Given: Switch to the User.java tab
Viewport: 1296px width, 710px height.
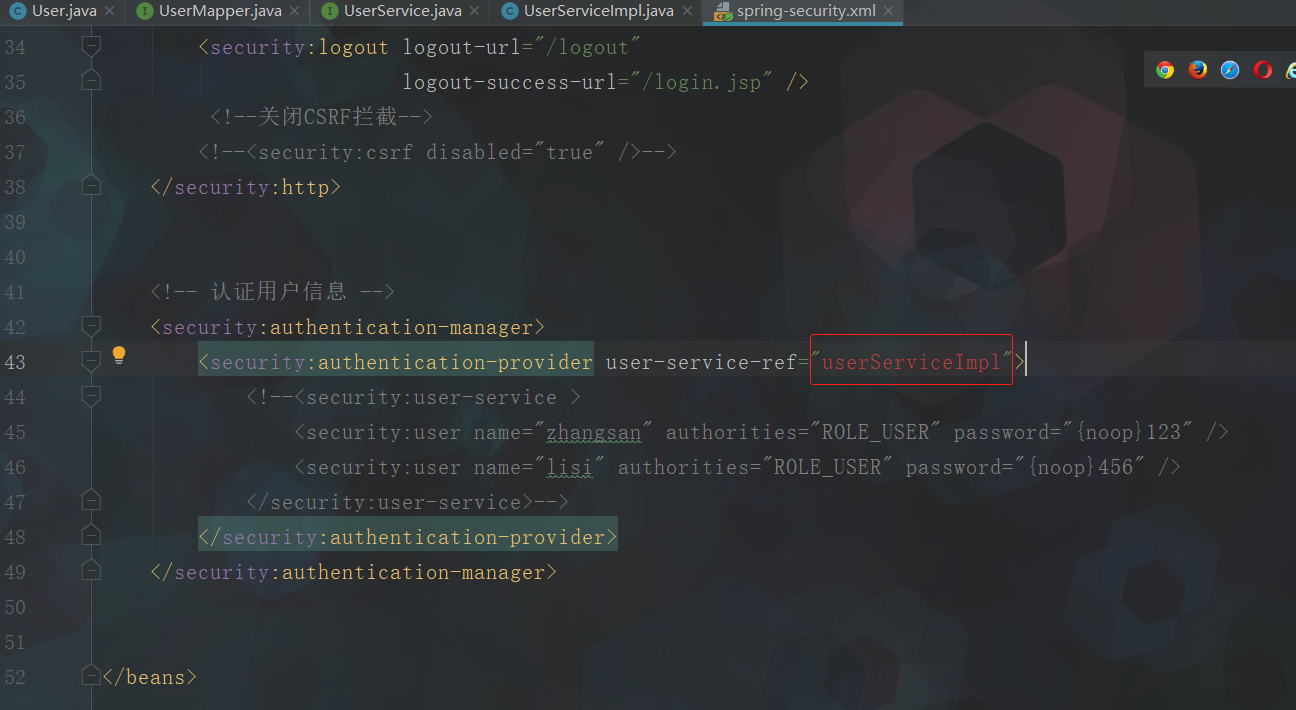Looking at the screenshot, I should tap(64, 12).
